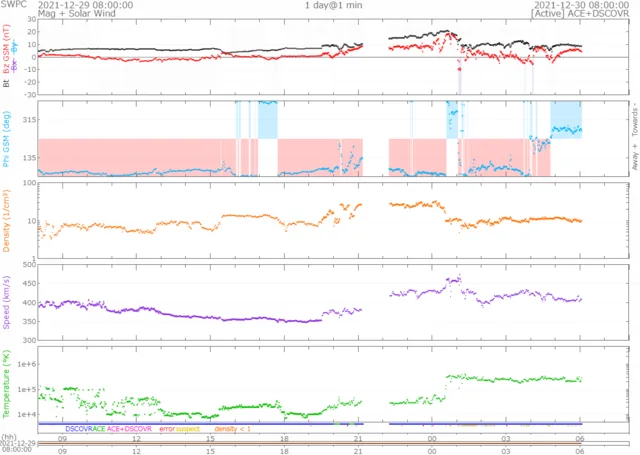This screenshot has height=455, width=640.
Task: Select the start time 2021-12-29 08:00:00 at top
Action: pyautogui.click(x=85, y=5)
